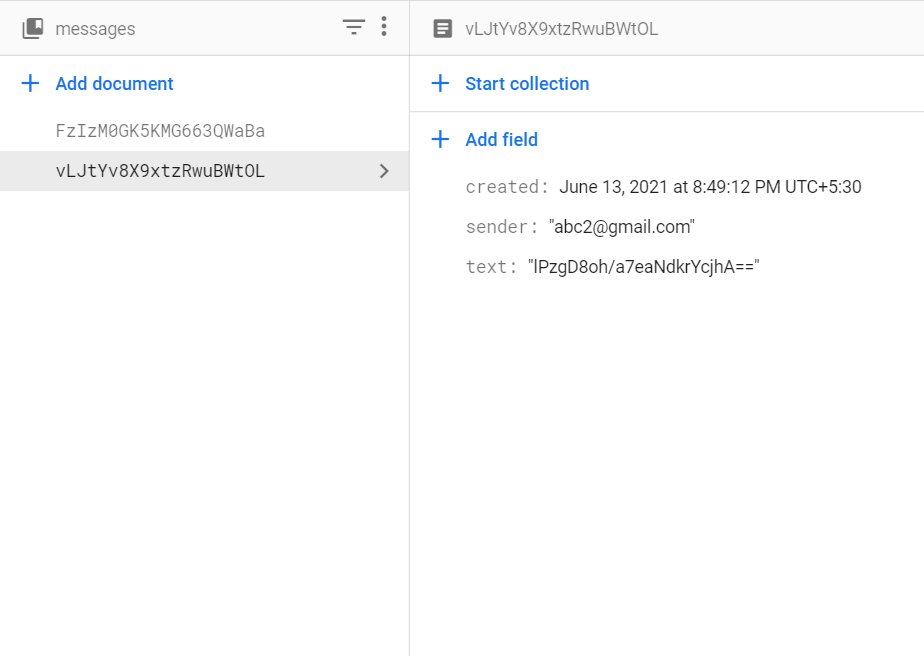Select the filter list icon in messages header
Viewport: 924px width, 656px height.
click(x=353, y=27)
